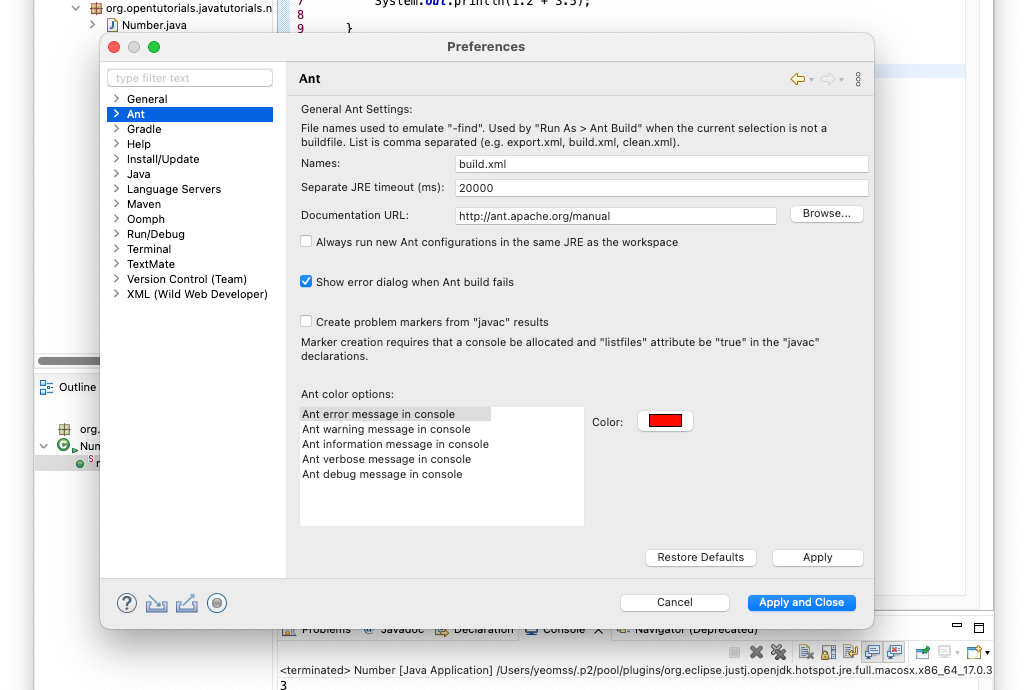Minimize the Console view panel

(957, 626)
